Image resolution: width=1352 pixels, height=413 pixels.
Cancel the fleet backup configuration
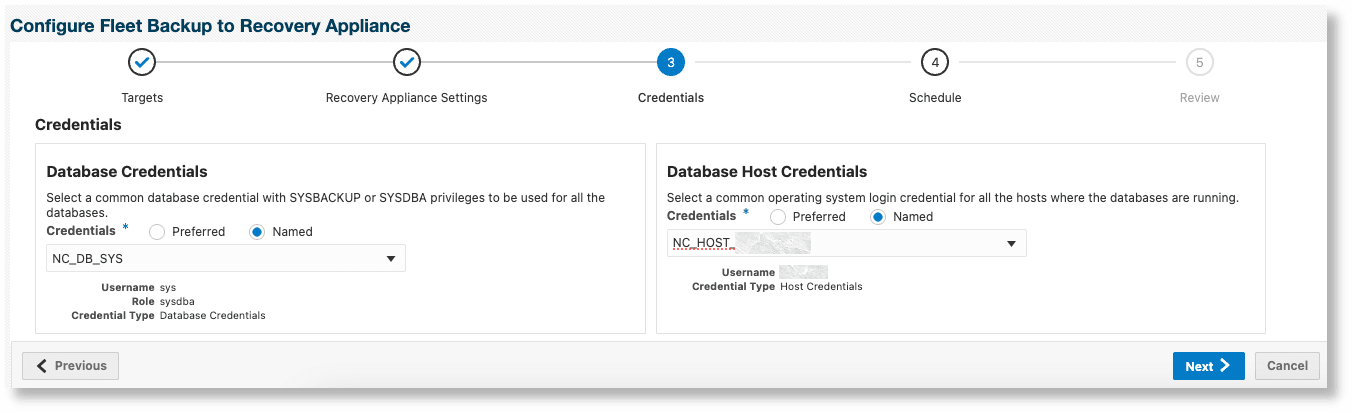click(x=1287, y=366)
